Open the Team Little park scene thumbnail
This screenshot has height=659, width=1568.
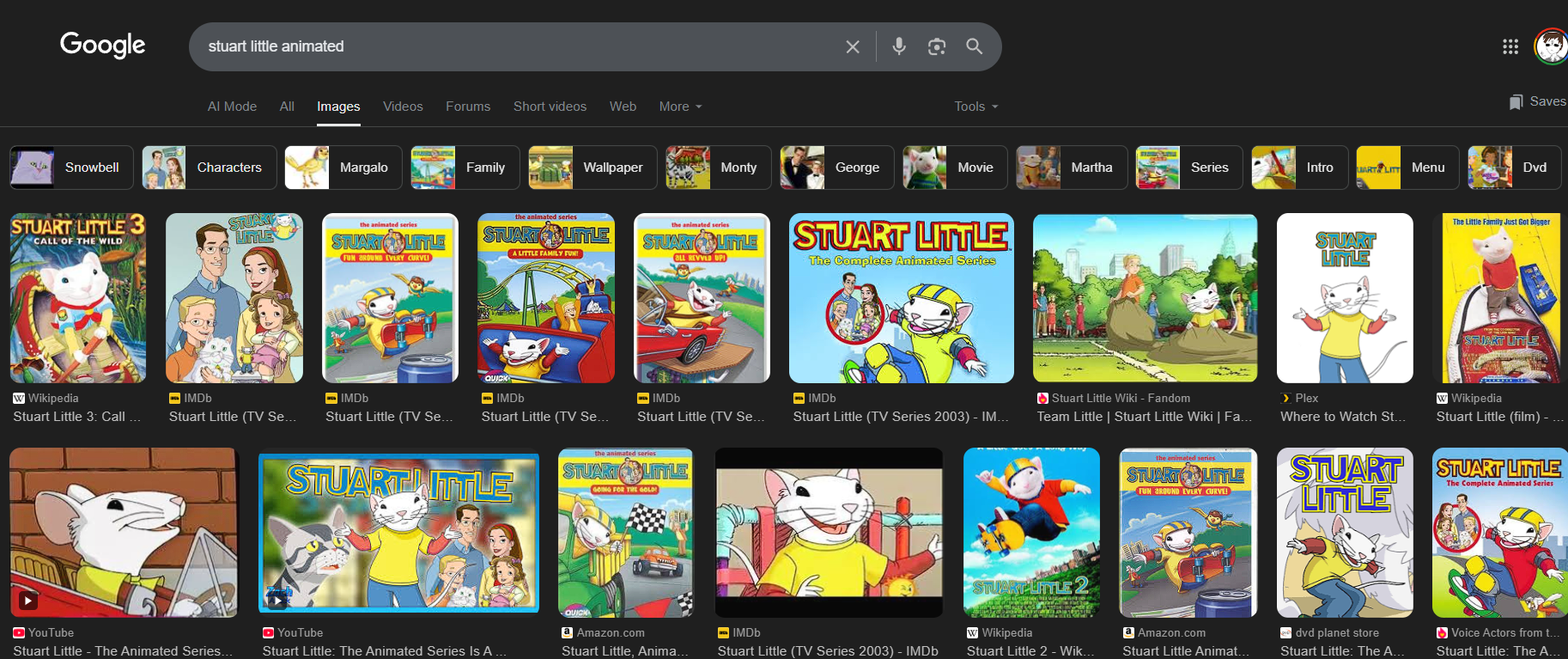1146,298
